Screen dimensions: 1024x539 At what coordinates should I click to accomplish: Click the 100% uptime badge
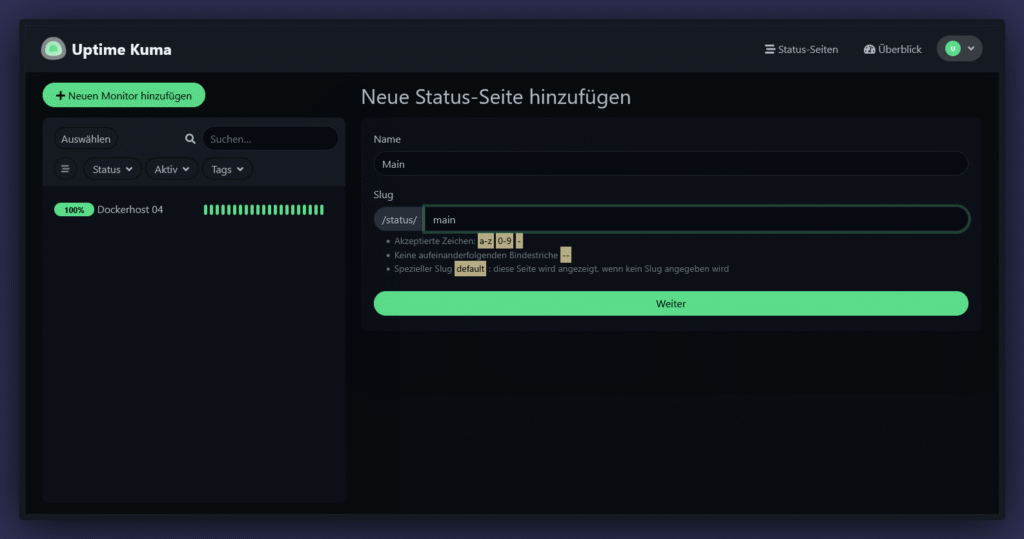tap(74, 210)
